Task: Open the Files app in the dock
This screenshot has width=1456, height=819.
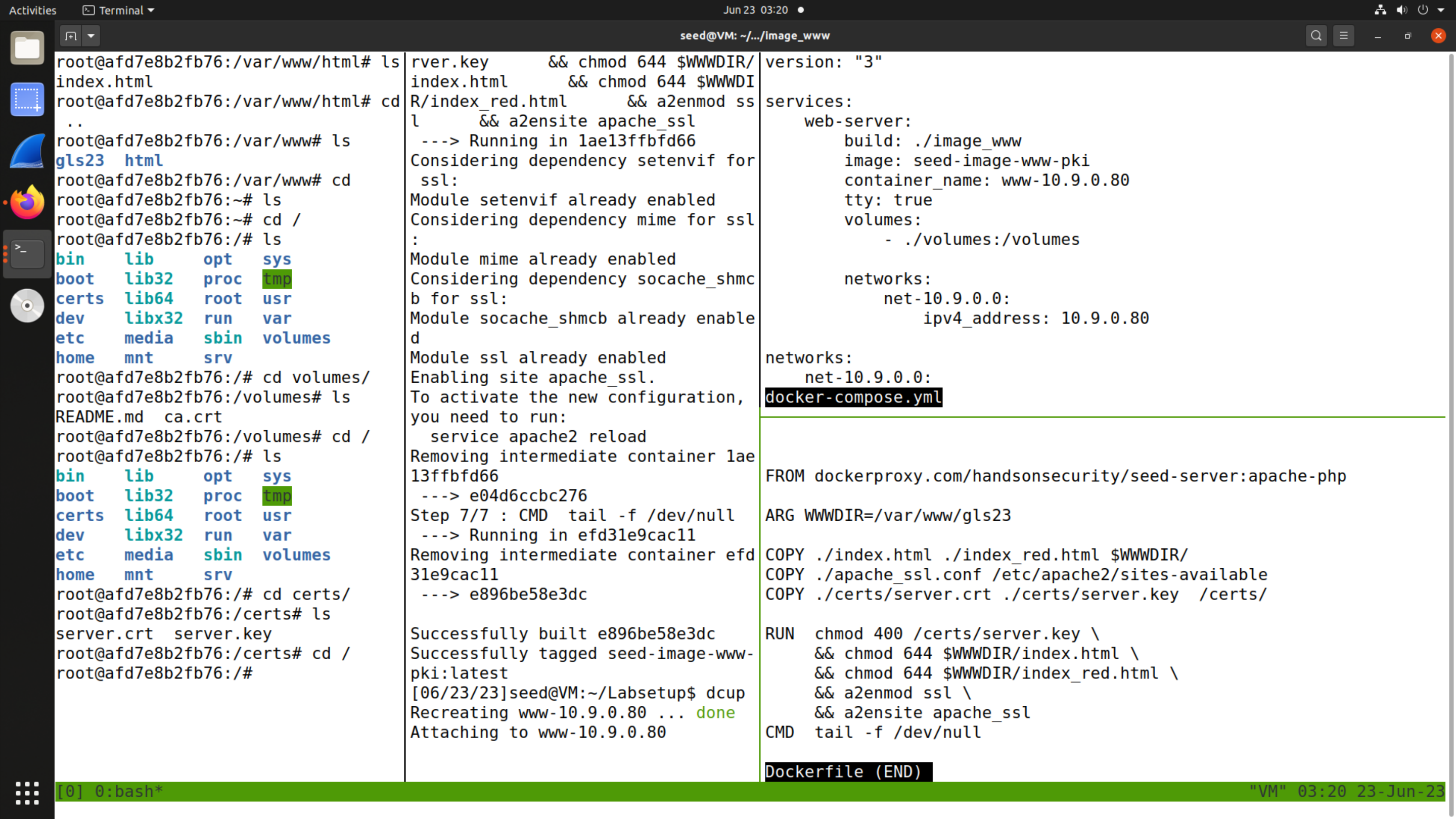Action: 27,48
